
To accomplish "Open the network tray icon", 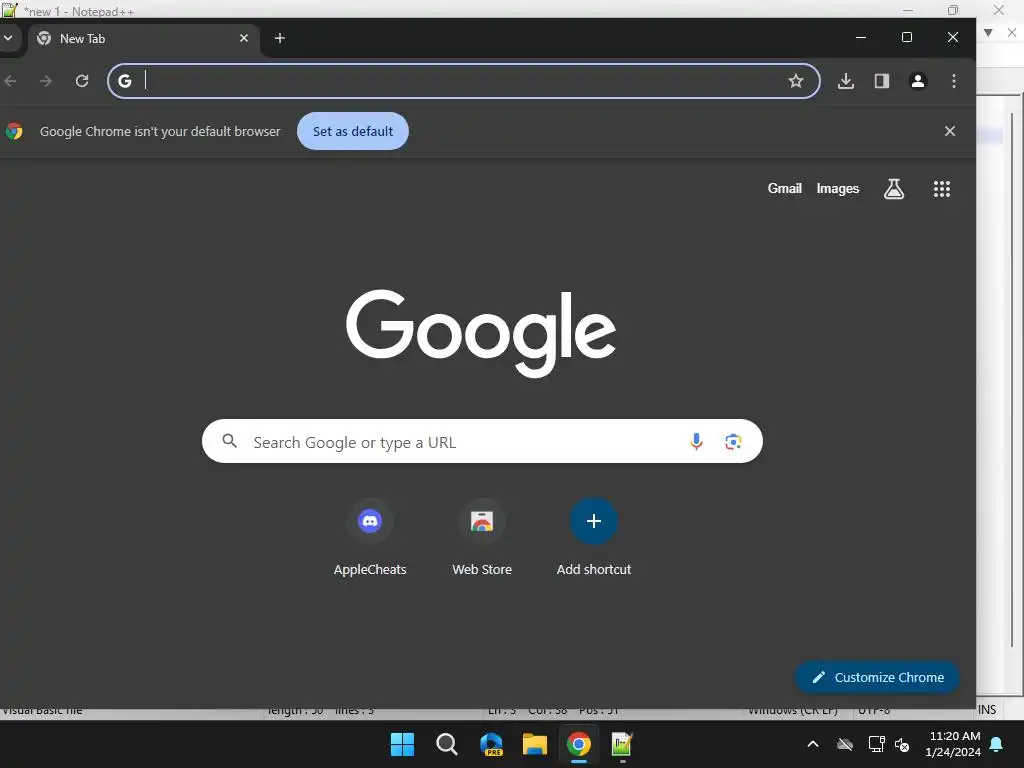I will click(876, 744).
